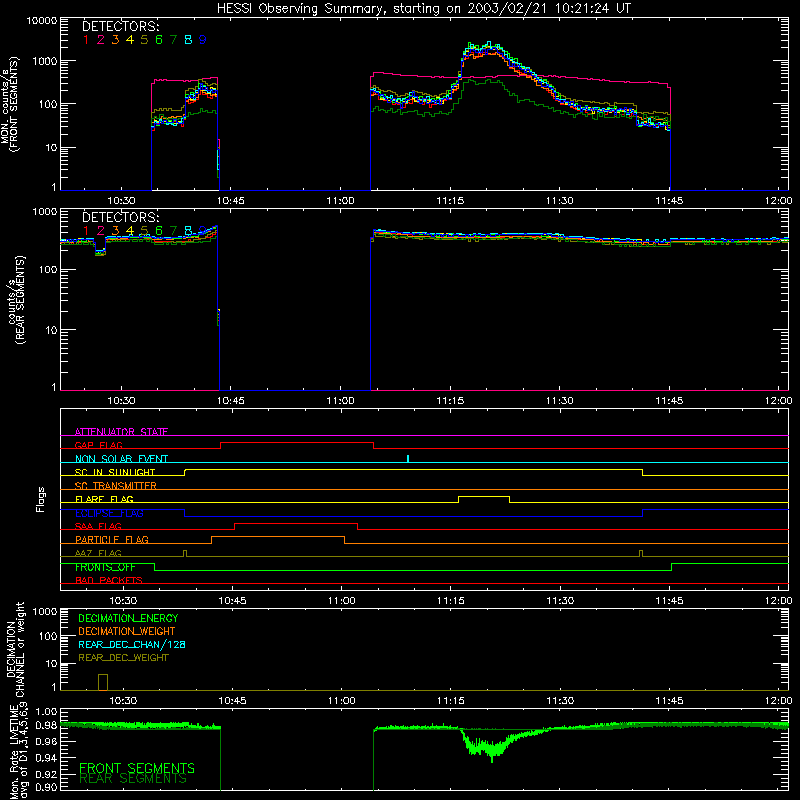Click the GAP_FLAG label

98,445
